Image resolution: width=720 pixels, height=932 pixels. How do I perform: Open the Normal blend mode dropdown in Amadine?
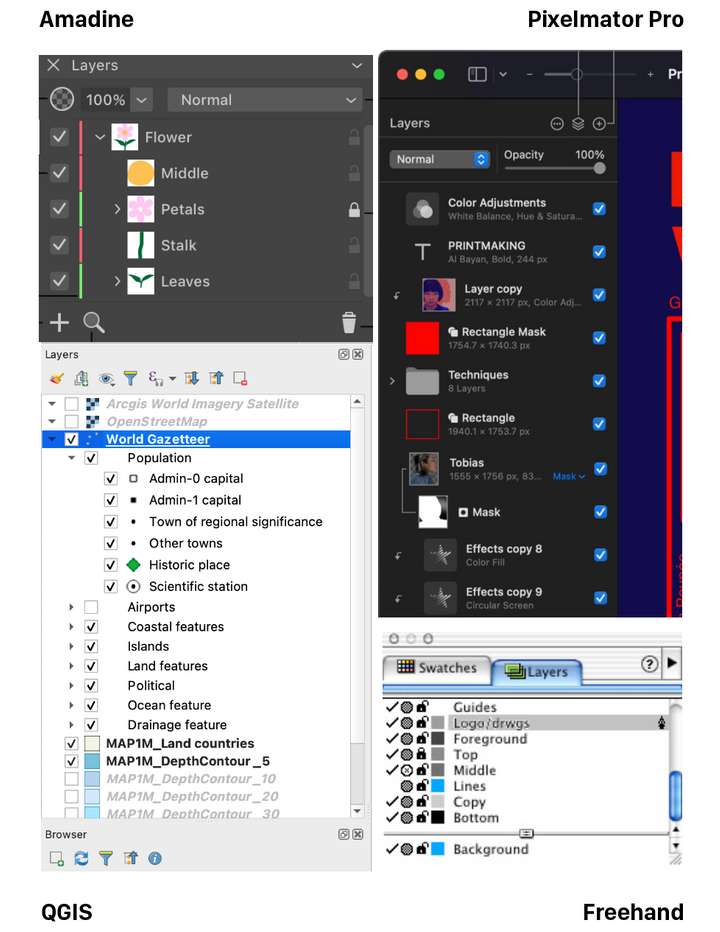pyautogui.click(x=265, y=100)
